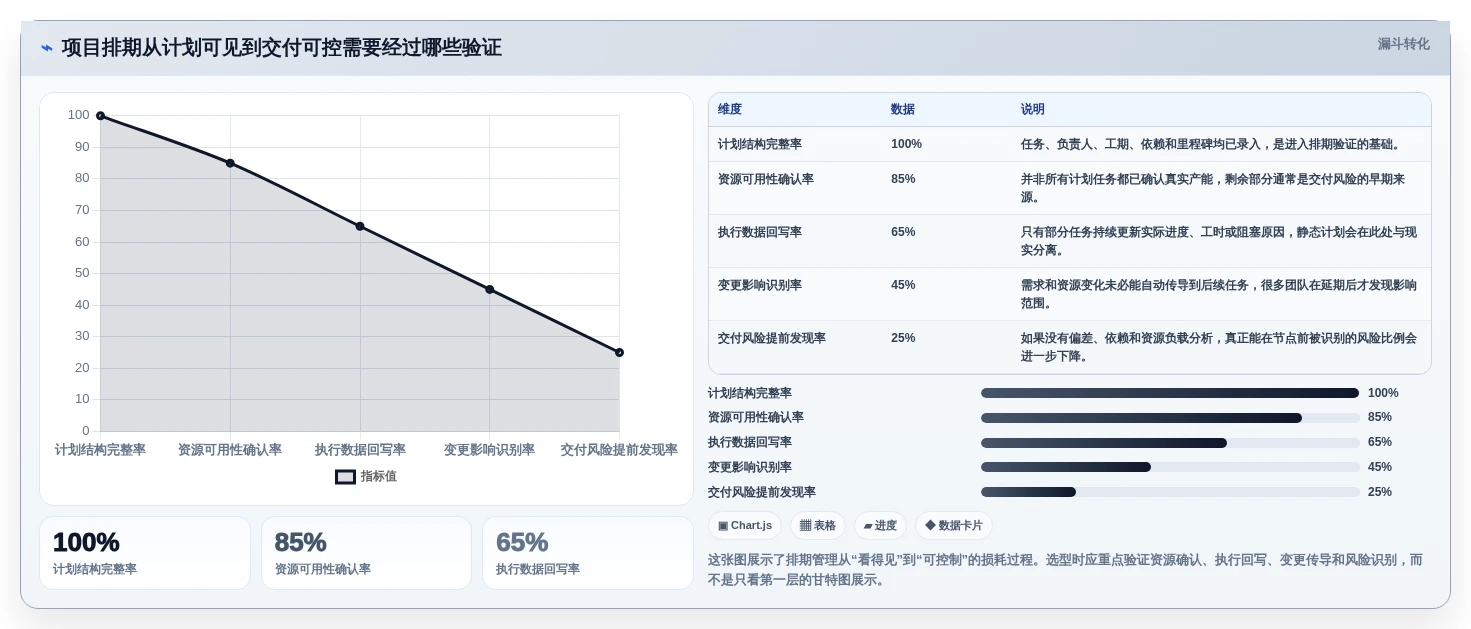Click the 说明 column header
Image resolution: width=1471 pixels, height=629 pixels.
point(1033,110)
